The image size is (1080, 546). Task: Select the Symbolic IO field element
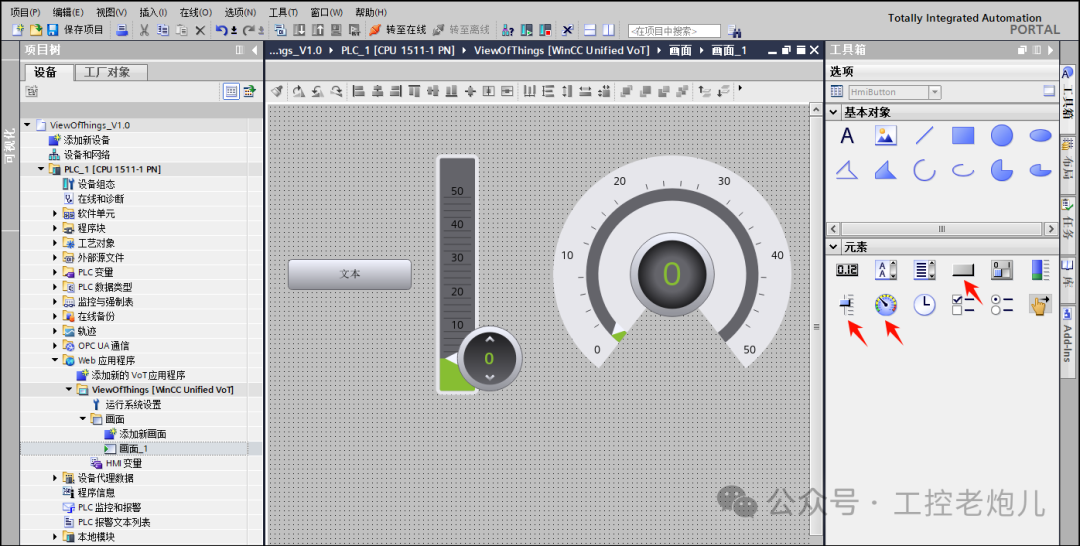point(886,270)
